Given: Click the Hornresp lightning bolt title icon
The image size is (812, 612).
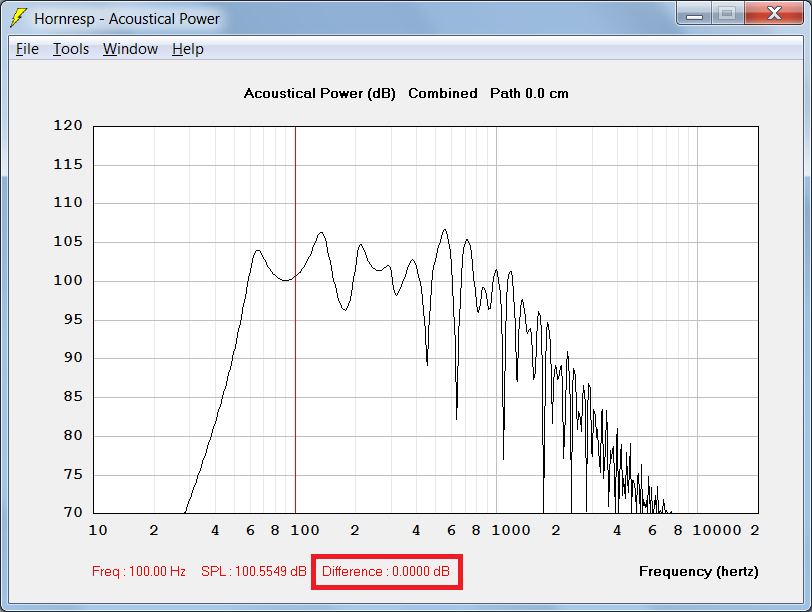Looking at the screenshot, I should [18, 18].
